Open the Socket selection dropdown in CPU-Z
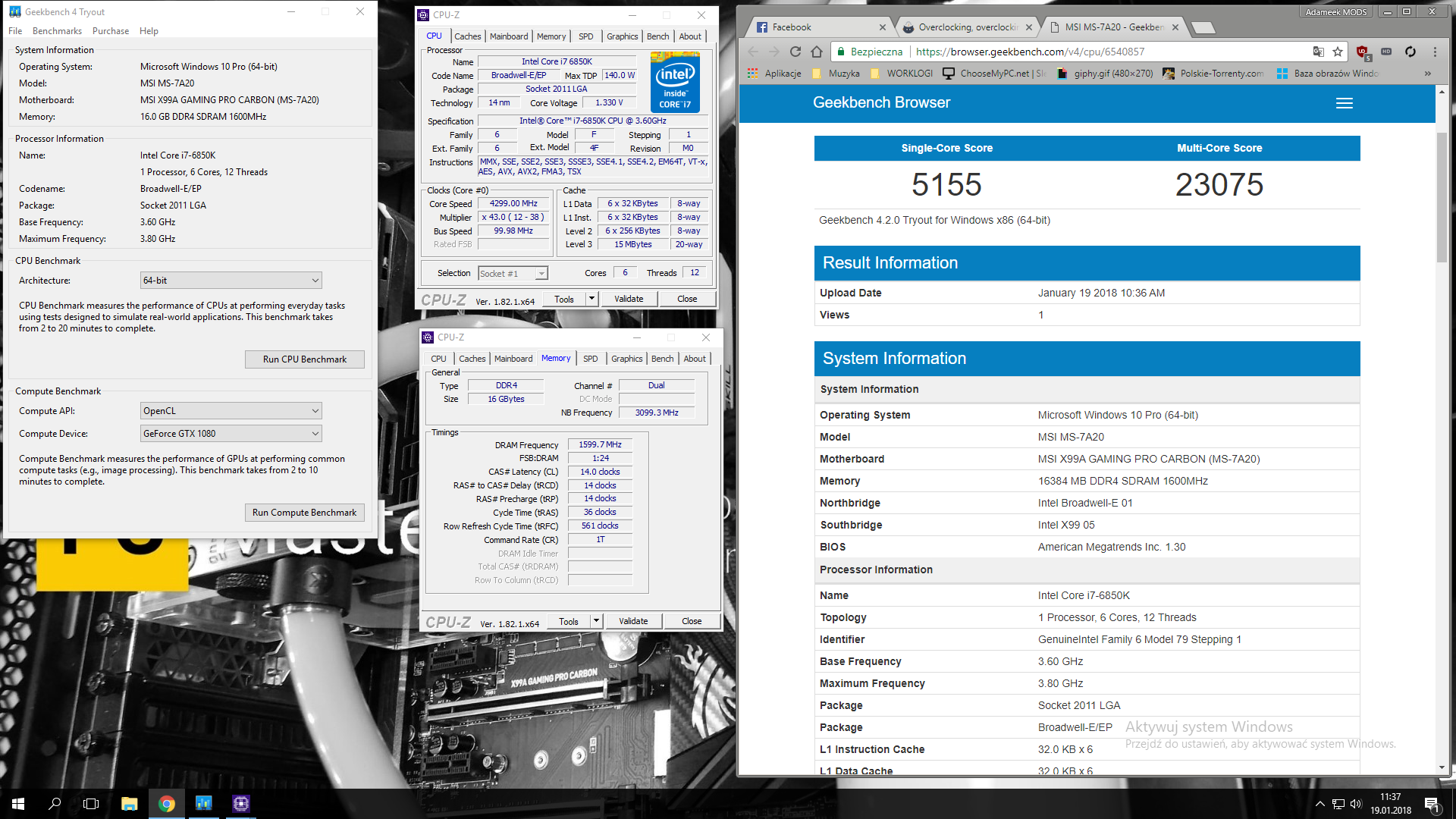This screenshot has height=819, width=1456. click(513, 274)
